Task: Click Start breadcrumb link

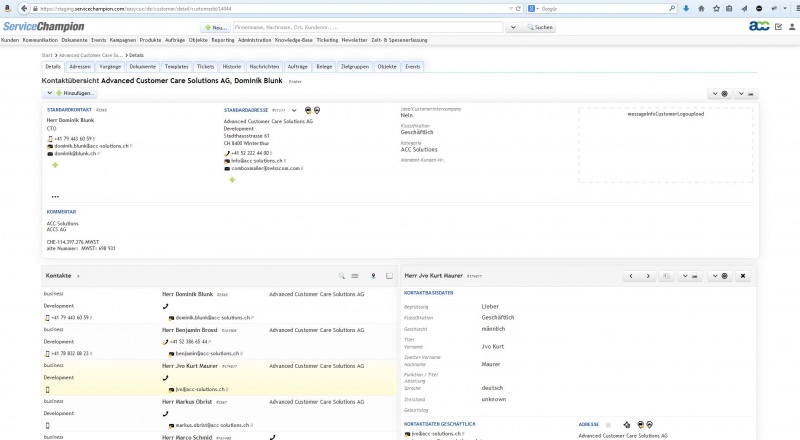Action: [x=47, y=55]
